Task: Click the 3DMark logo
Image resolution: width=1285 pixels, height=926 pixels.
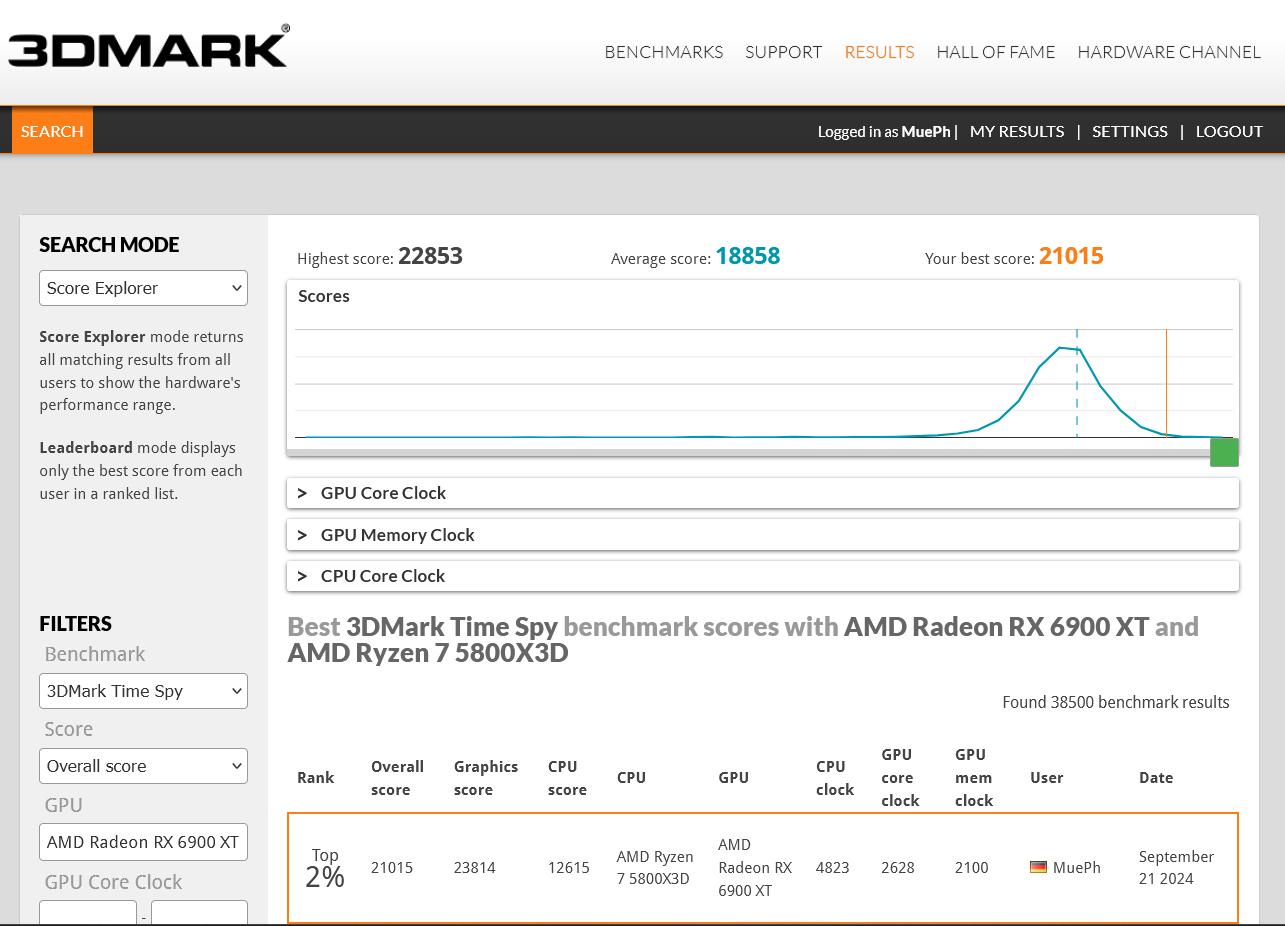Action: [149, 48]
